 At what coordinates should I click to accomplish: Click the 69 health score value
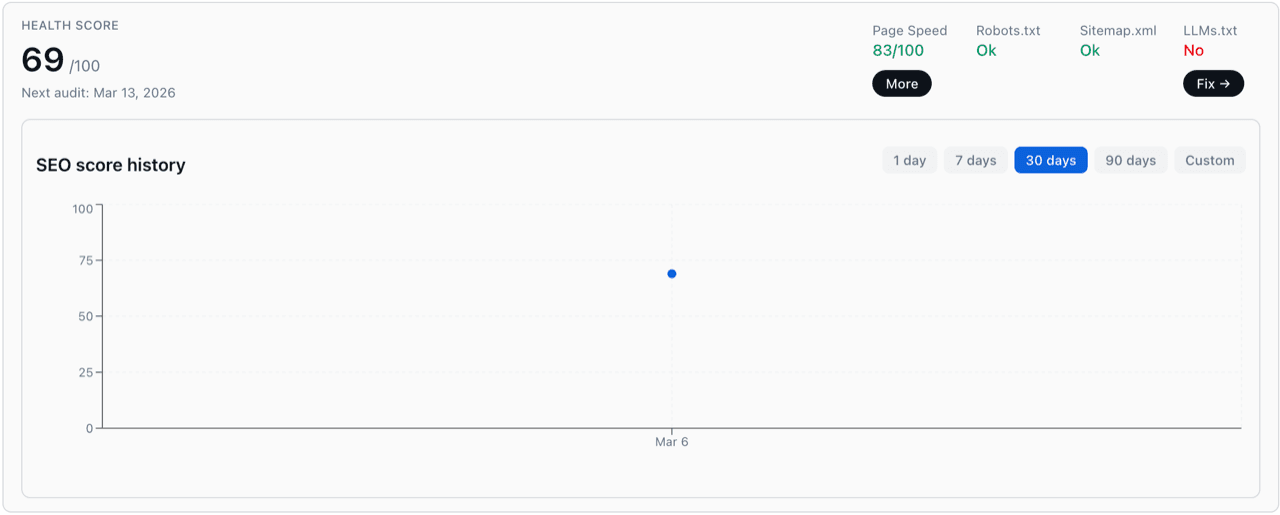[x=43, y=61]
